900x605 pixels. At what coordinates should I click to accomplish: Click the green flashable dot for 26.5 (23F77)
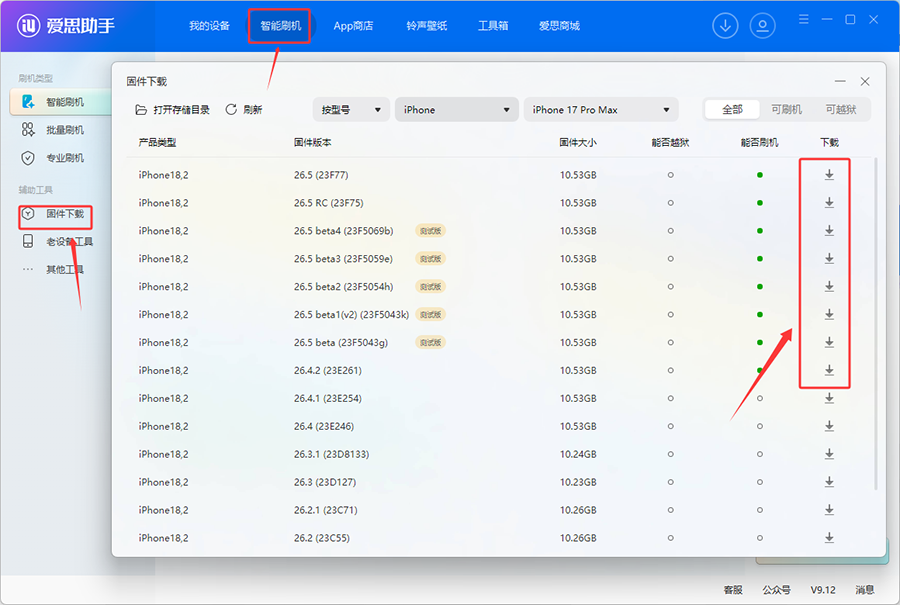pyautogui.click(x=759, y=174)
